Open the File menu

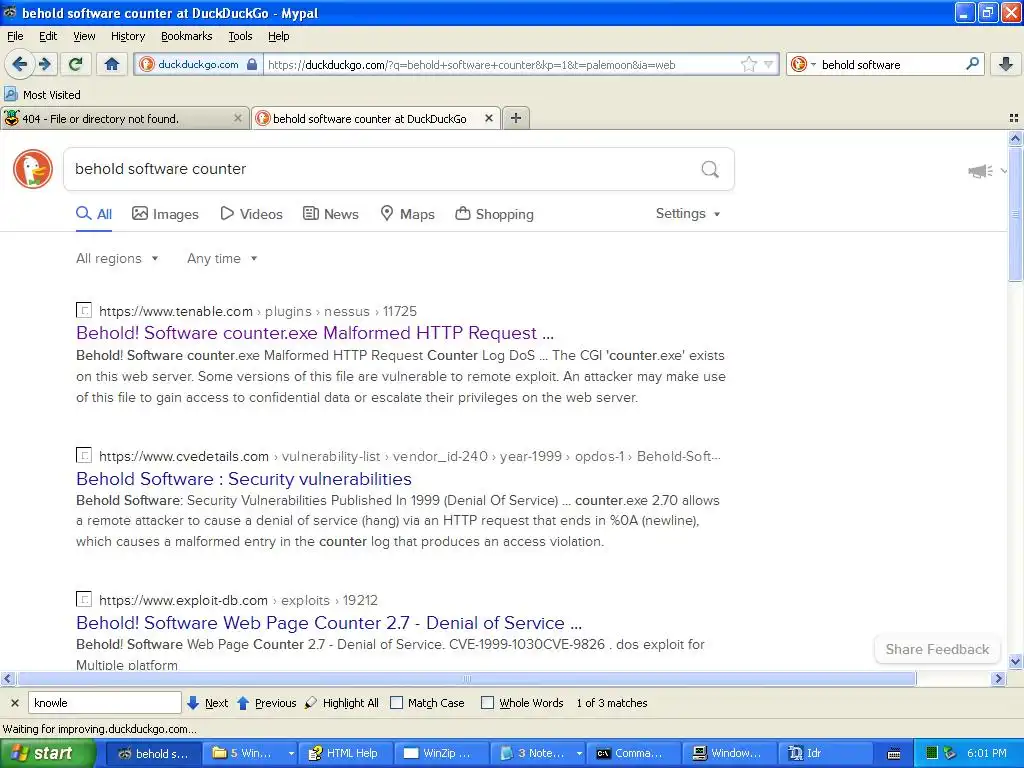coord(15,36)
